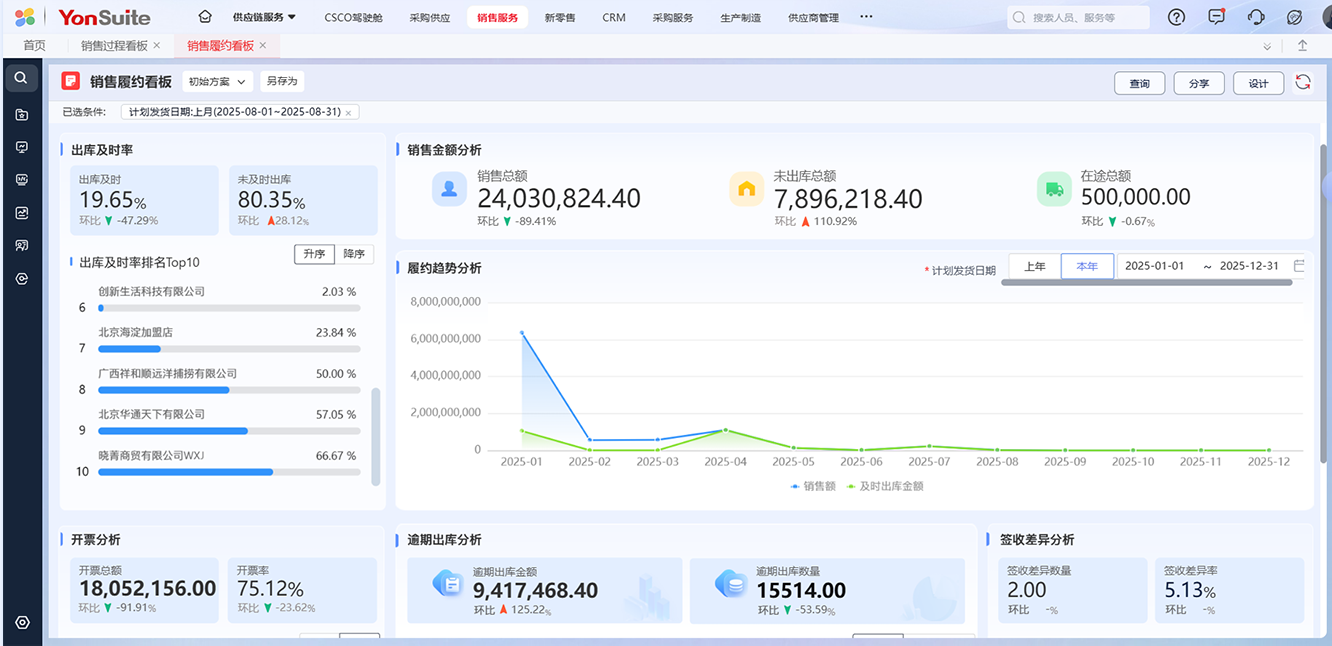Click the customer service headset icon
Viewport: 1332px width, 646px height.
pos(1257,17)
